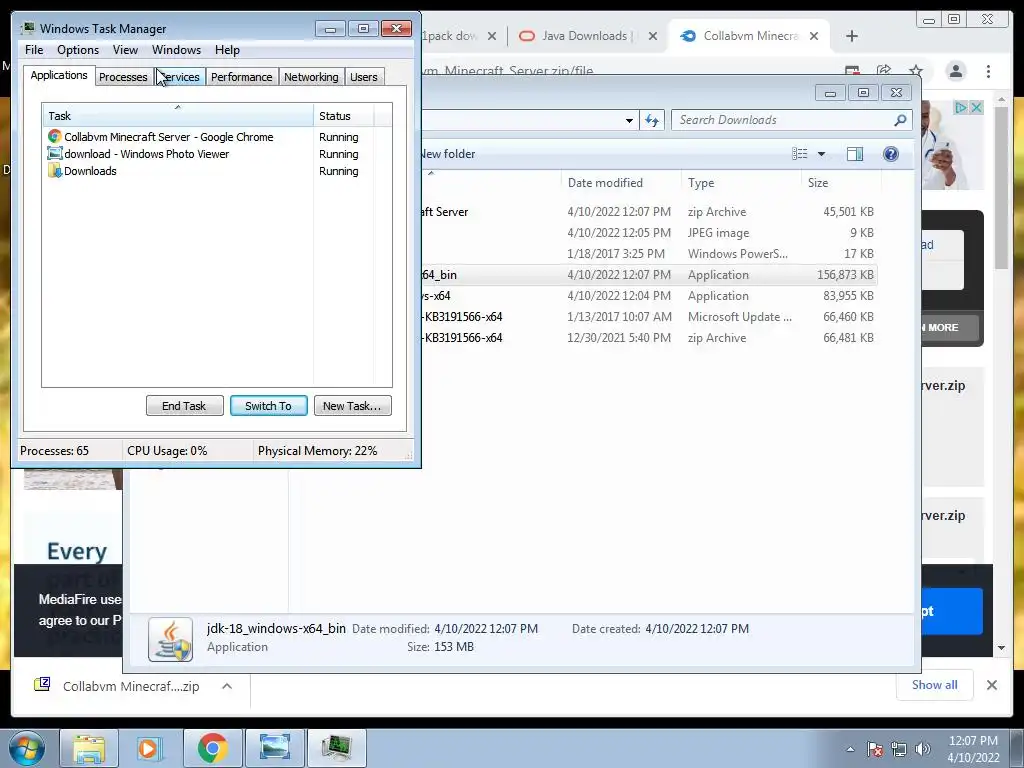
Task: Switch to the Users tab
Action: click(x=364, y=77)
